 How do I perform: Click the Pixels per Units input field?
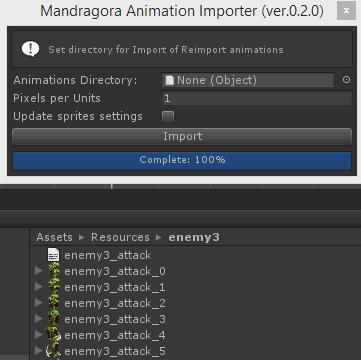pyautogui.click(x=257, y=98)
